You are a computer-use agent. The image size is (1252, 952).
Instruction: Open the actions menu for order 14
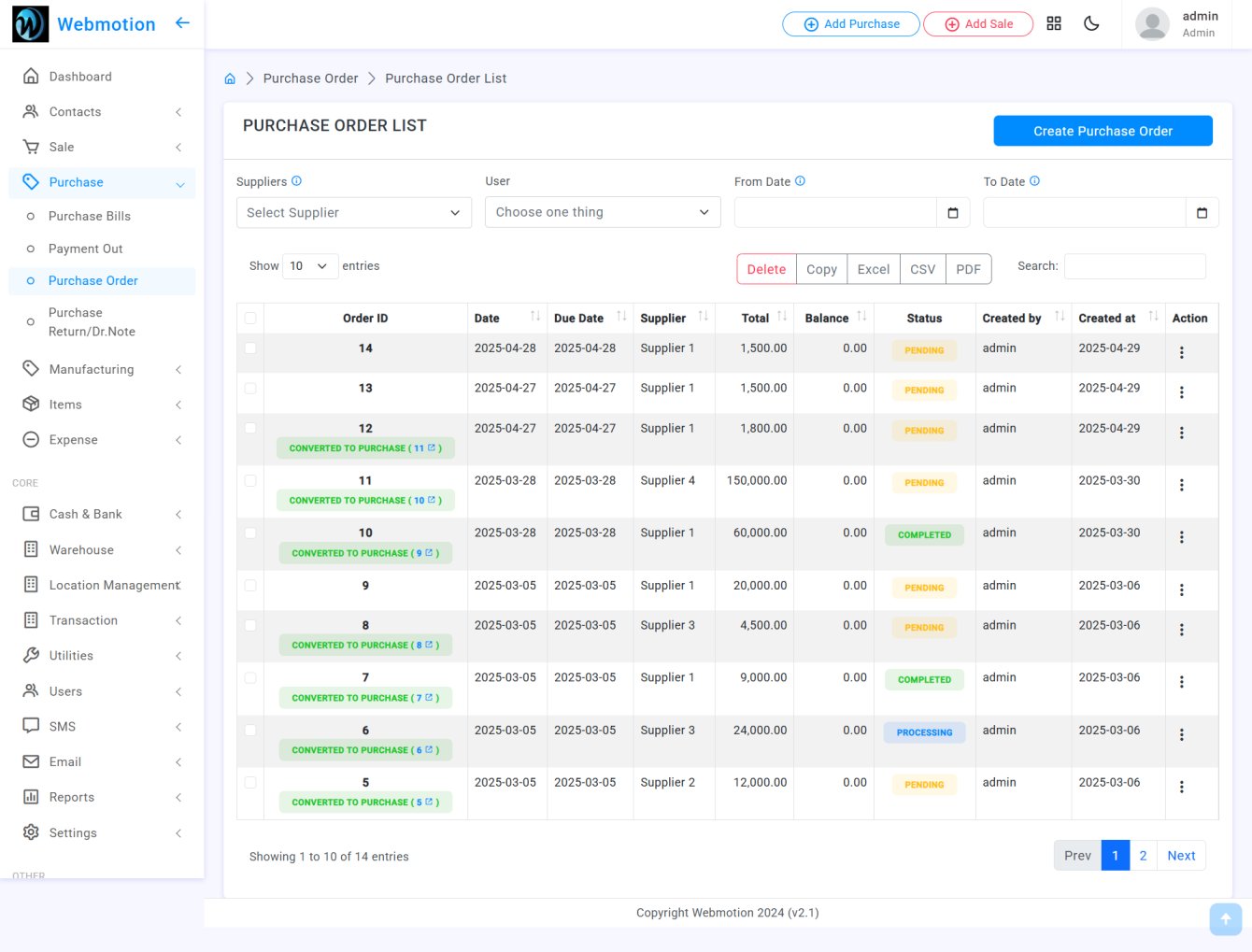[x=1182, y=352]
